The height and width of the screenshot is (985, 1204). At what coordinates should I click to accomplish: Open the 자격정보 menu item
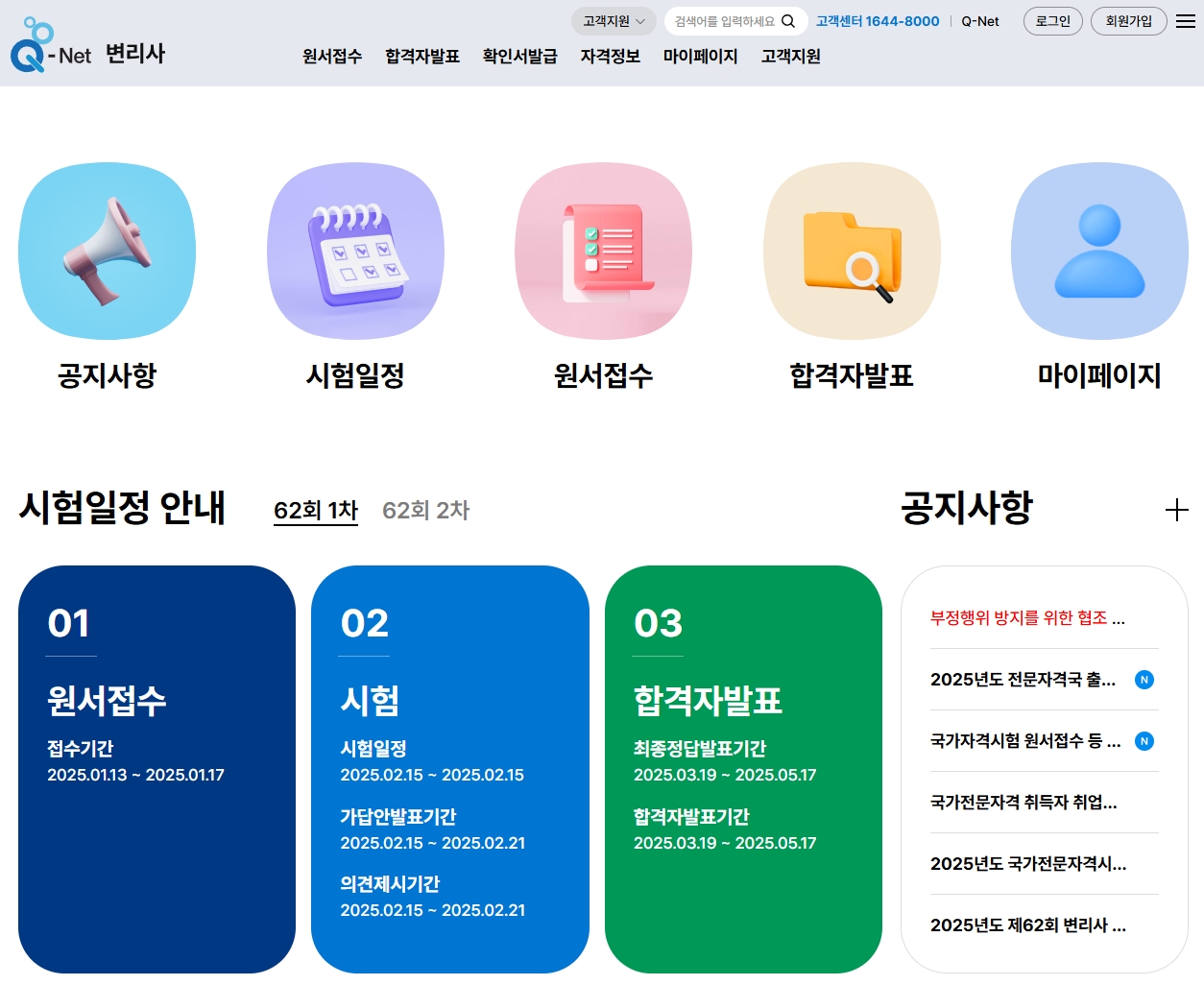[x=611, y=57]
